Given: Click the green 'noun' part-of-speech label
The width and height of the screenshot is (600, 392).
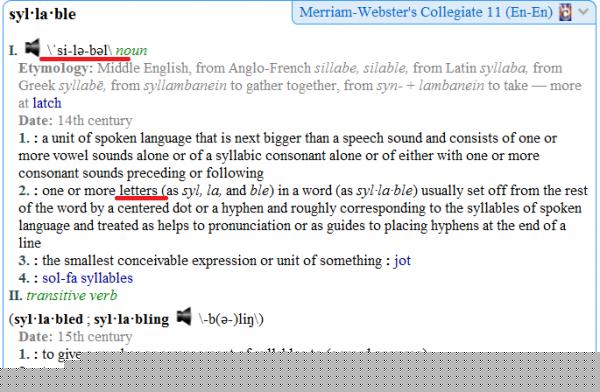Looking at the screenshot, I should coord(131,51).
